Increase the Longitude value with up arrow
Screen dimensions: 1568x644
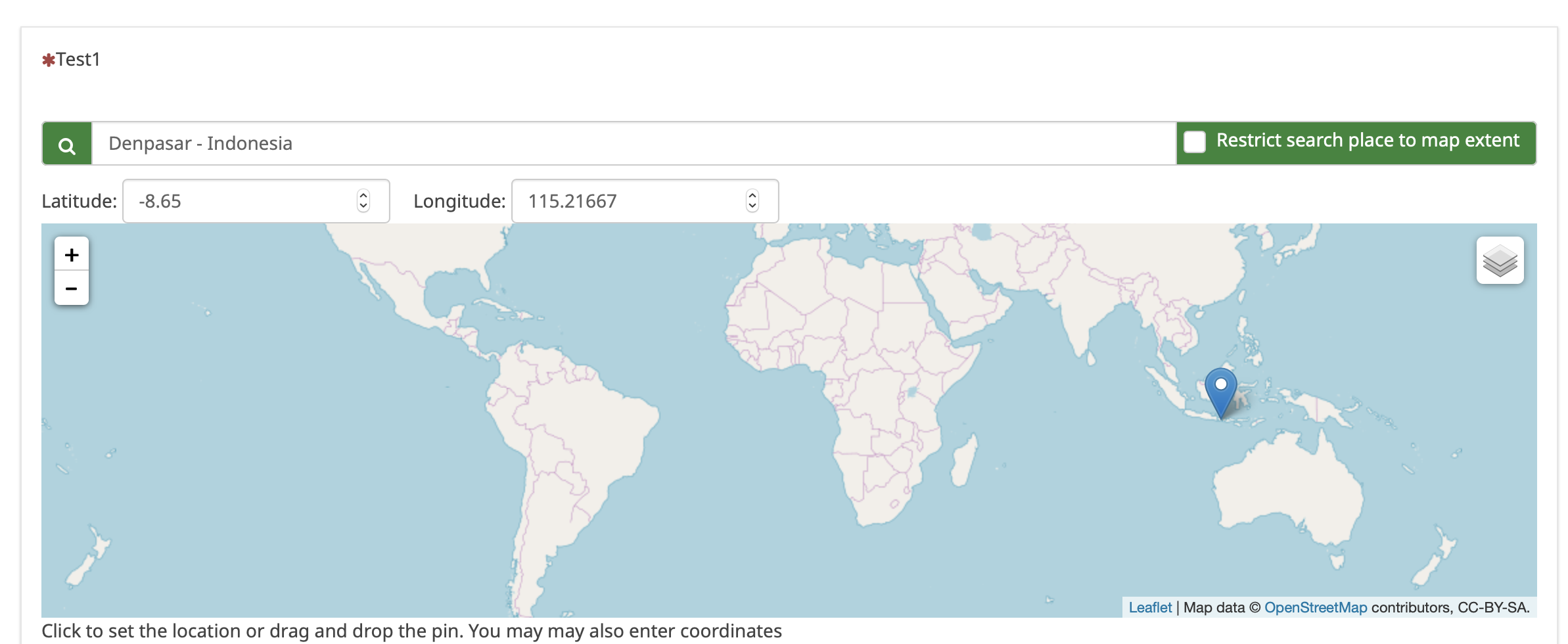(x=752, y=195)
